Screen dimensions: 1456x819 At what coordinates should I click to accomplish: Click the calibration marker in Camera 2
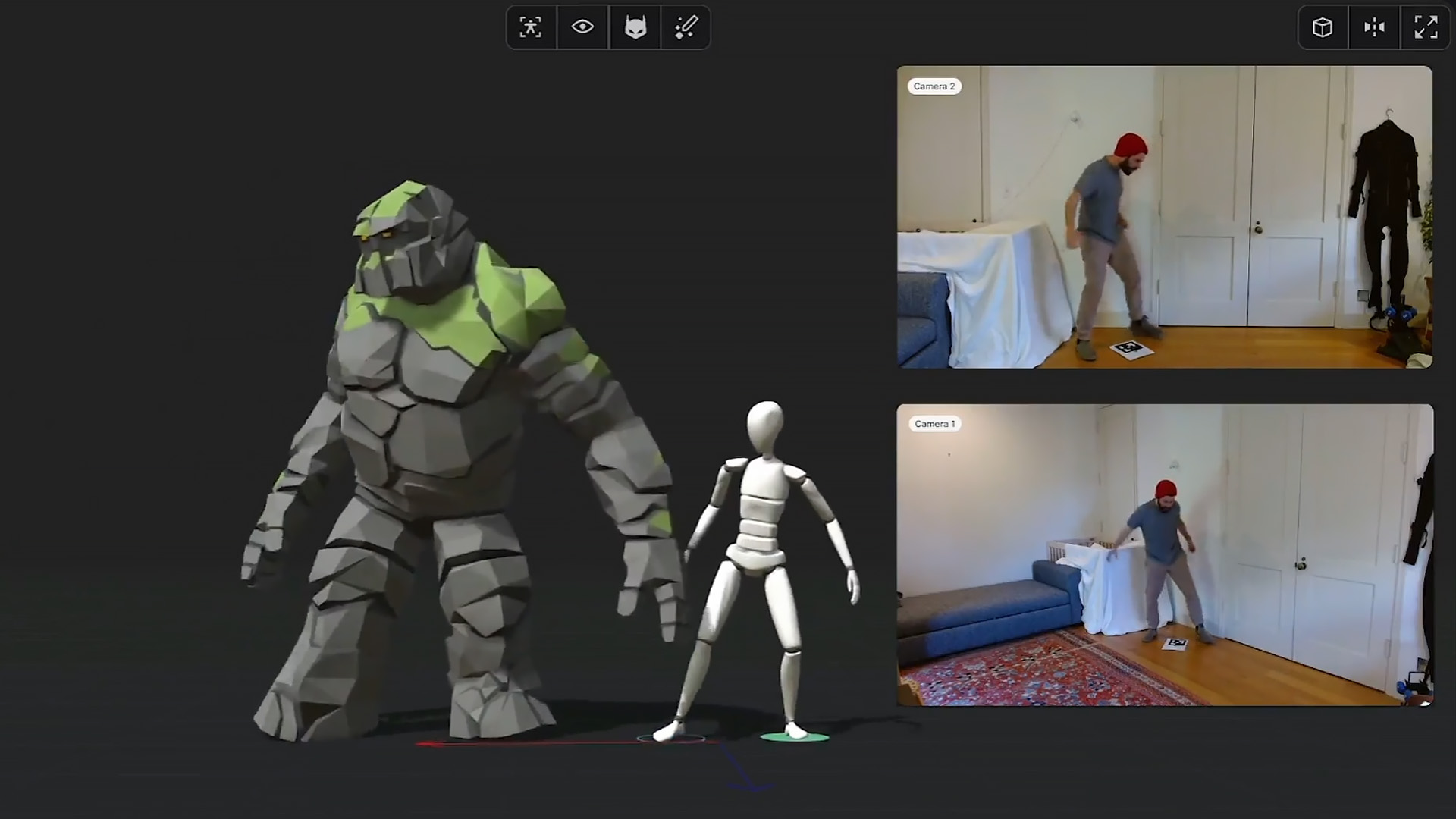click(x=1131, y=349)
